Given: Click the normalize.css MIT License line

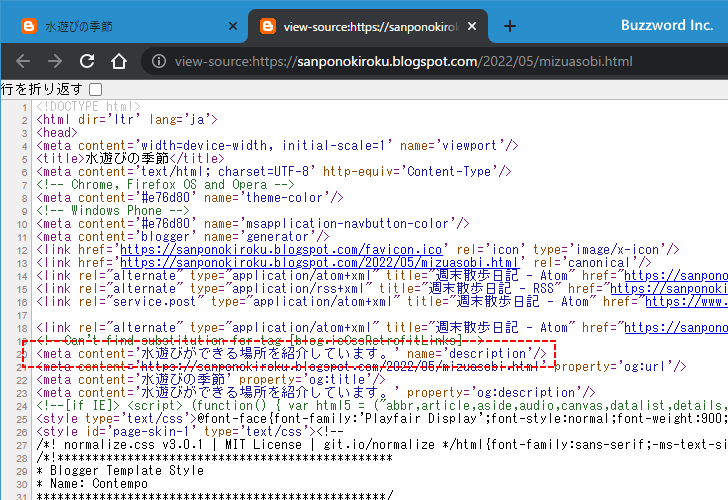Looking at the screenshot, I should coord(382,445).
